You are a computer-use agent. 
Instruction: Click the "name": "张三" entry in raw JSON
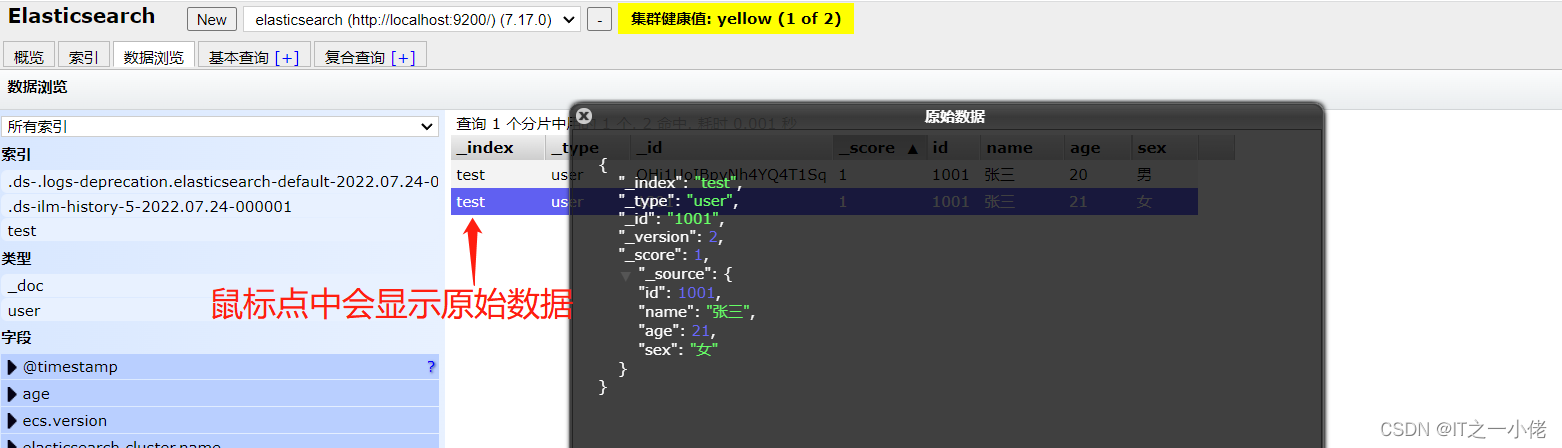pos(696,311)
